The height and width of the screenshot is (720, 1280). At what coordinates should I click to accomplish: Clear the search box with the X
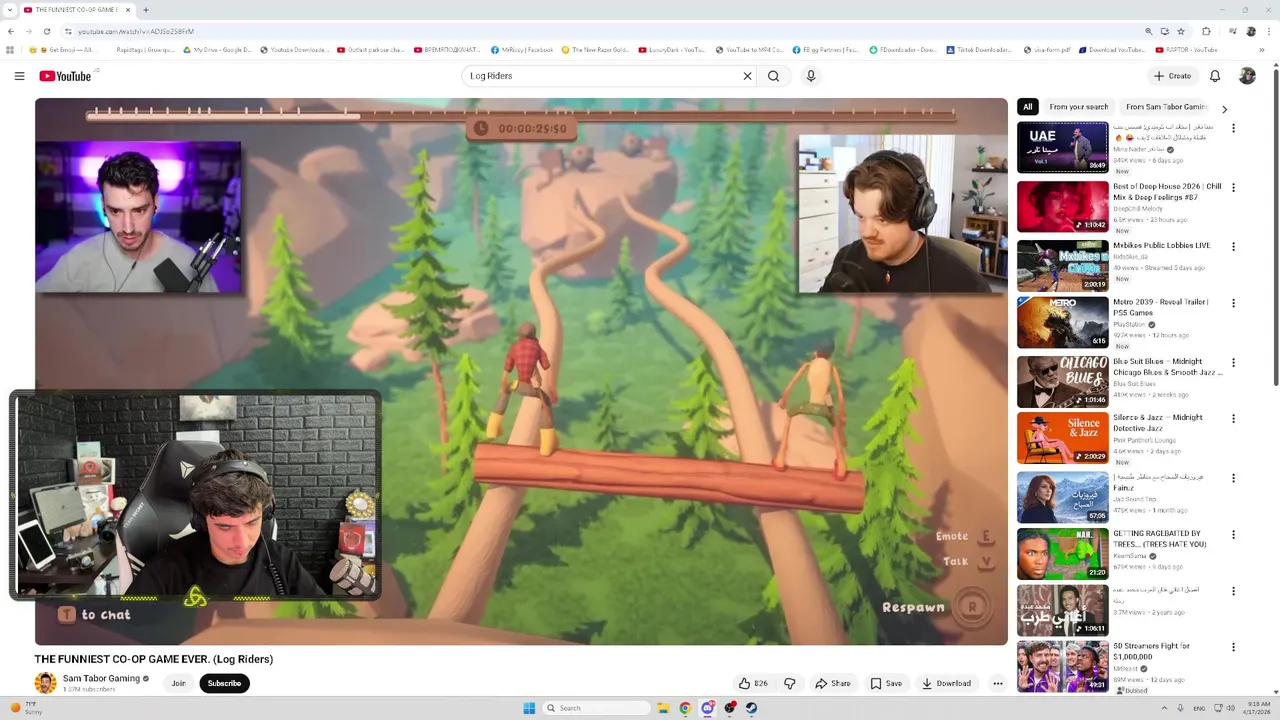click(x=747, y=76)
